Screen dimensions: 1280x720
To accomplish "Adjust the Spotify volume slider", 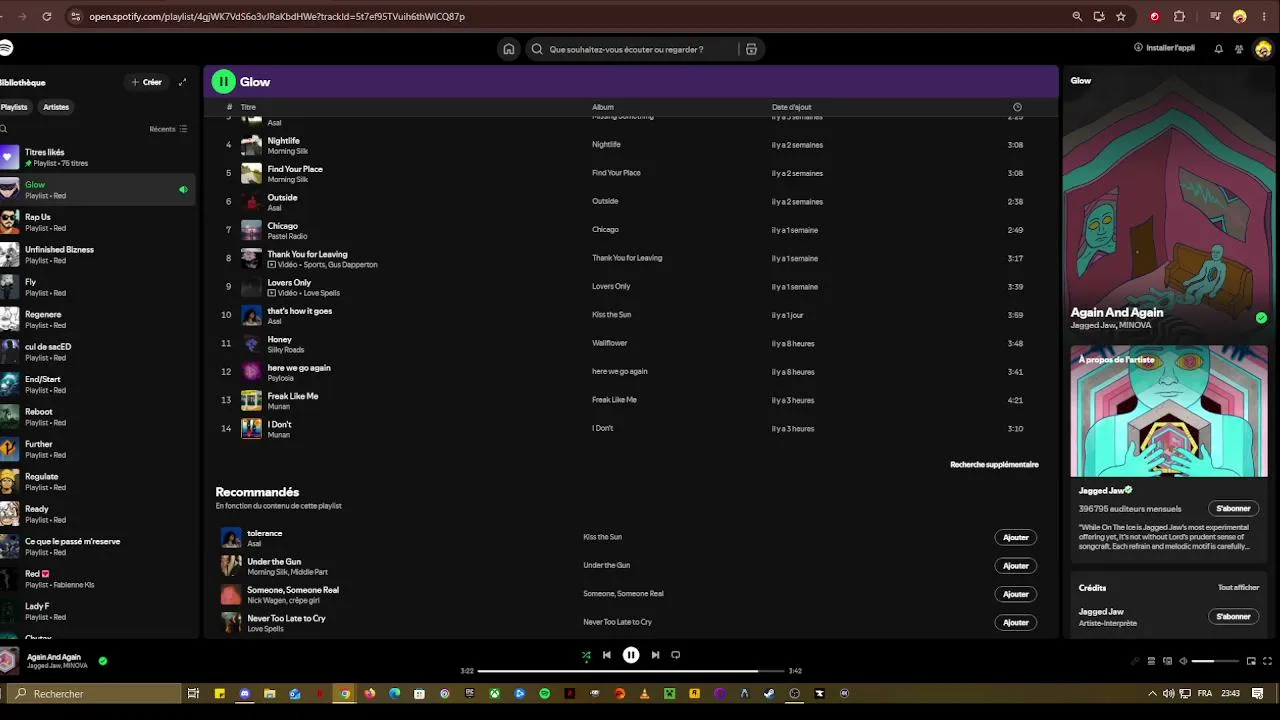I will (1215, 661).
